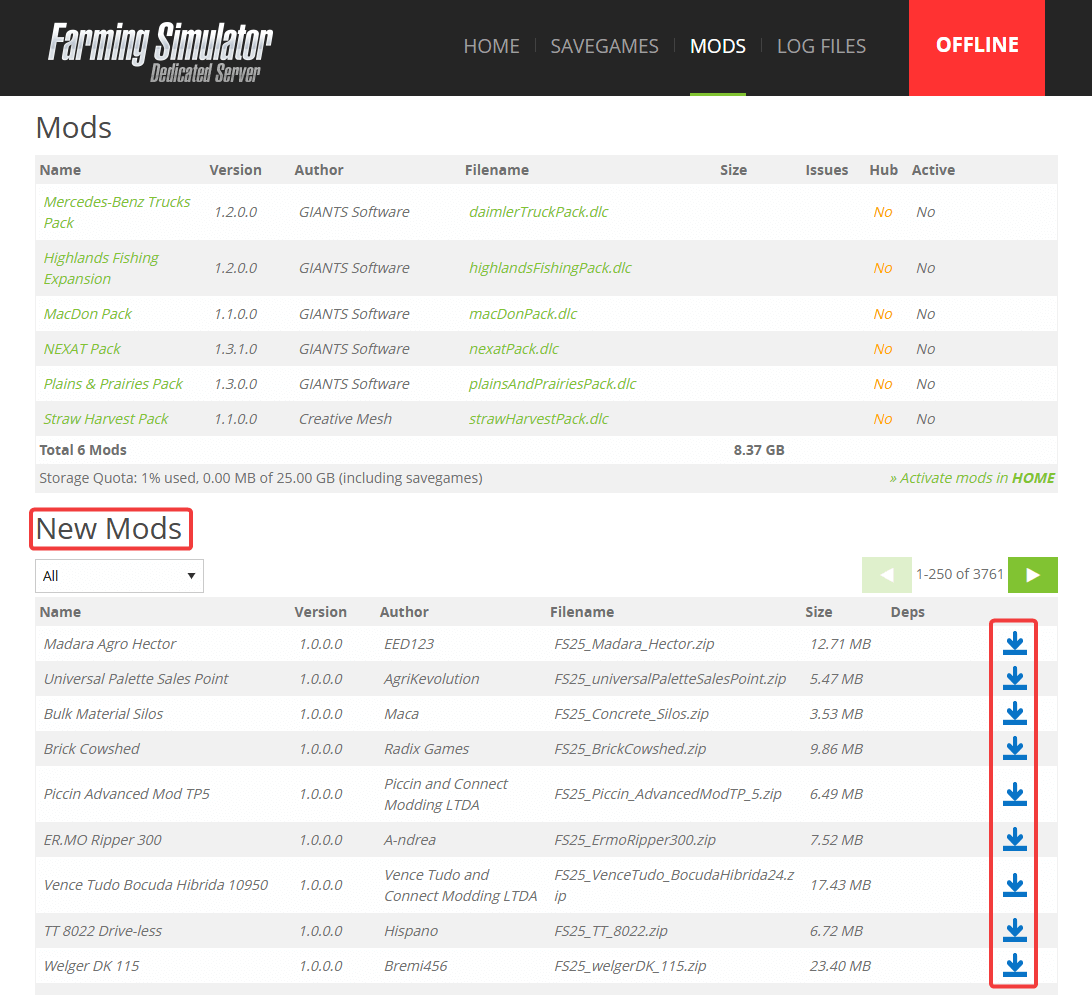Download the ER.MO Ripper 300 mod
The width and height of the screenshot is (1092, 995).
tap(1014, 839)
